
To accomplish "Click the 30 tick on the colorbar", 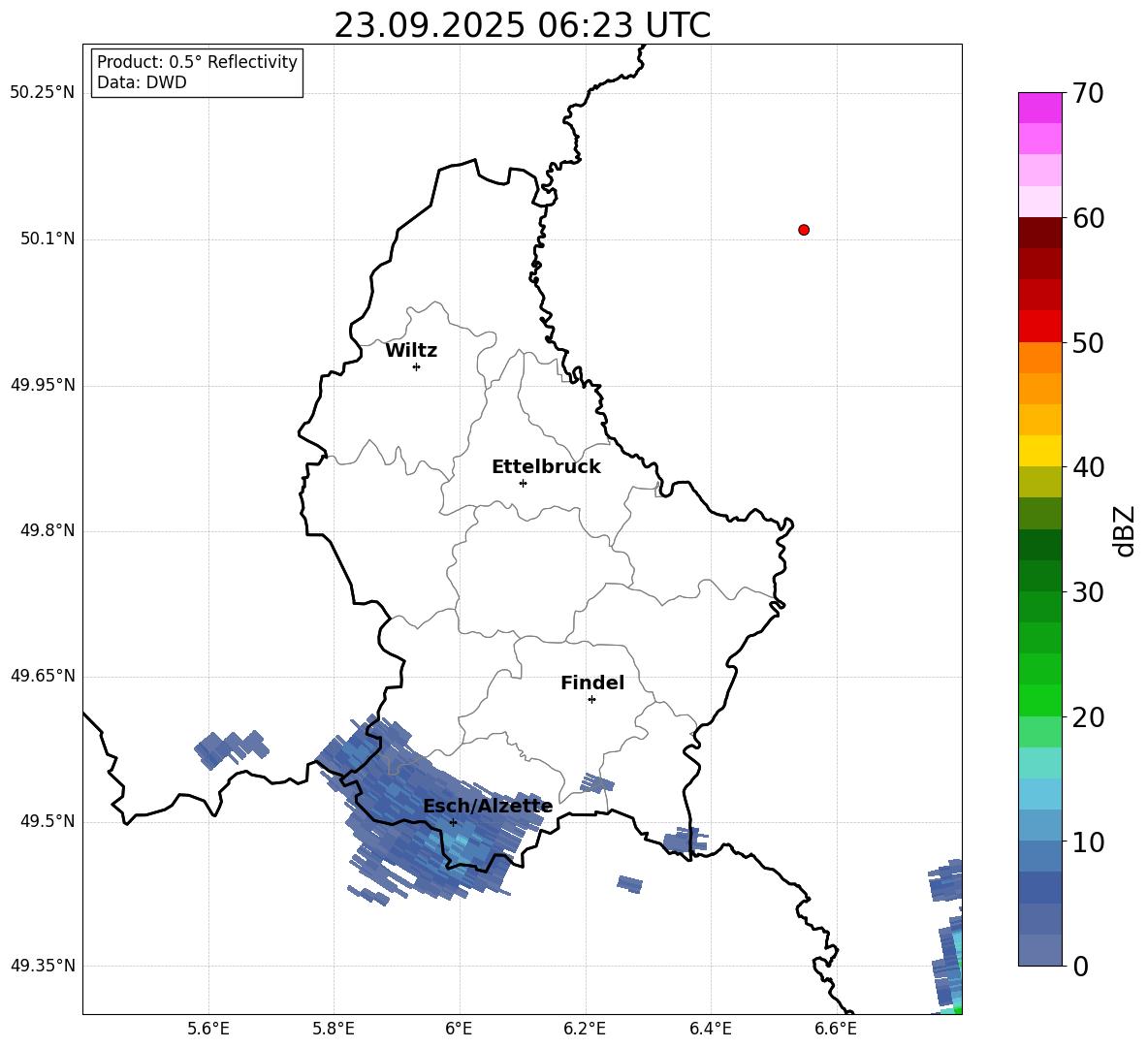I will (x=1088, y=592).
